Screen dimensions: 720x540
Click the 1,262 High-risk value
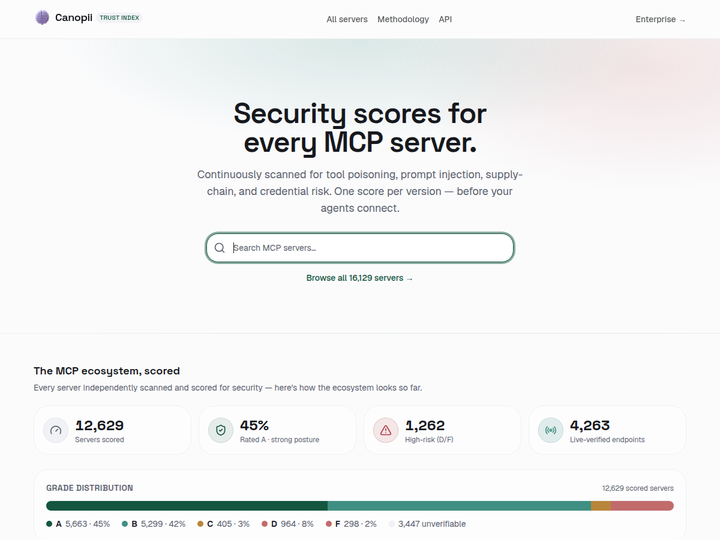[x=425, y=426]
